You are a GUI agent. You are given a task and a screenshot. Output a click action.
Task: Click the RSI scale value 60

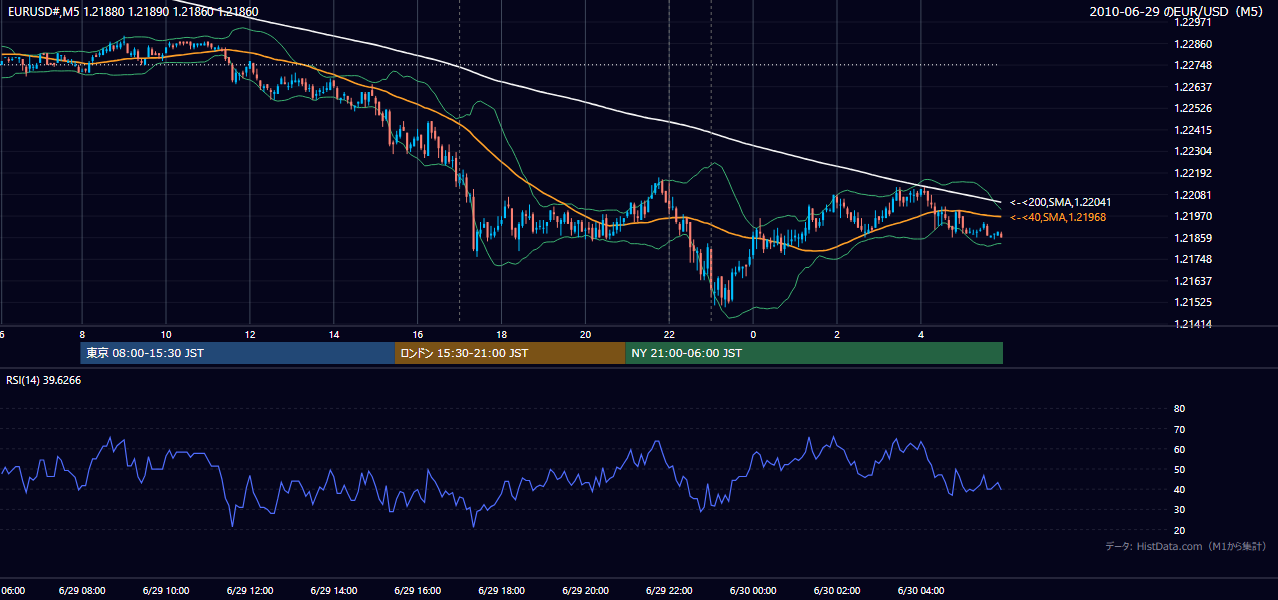coord(1179,449)
